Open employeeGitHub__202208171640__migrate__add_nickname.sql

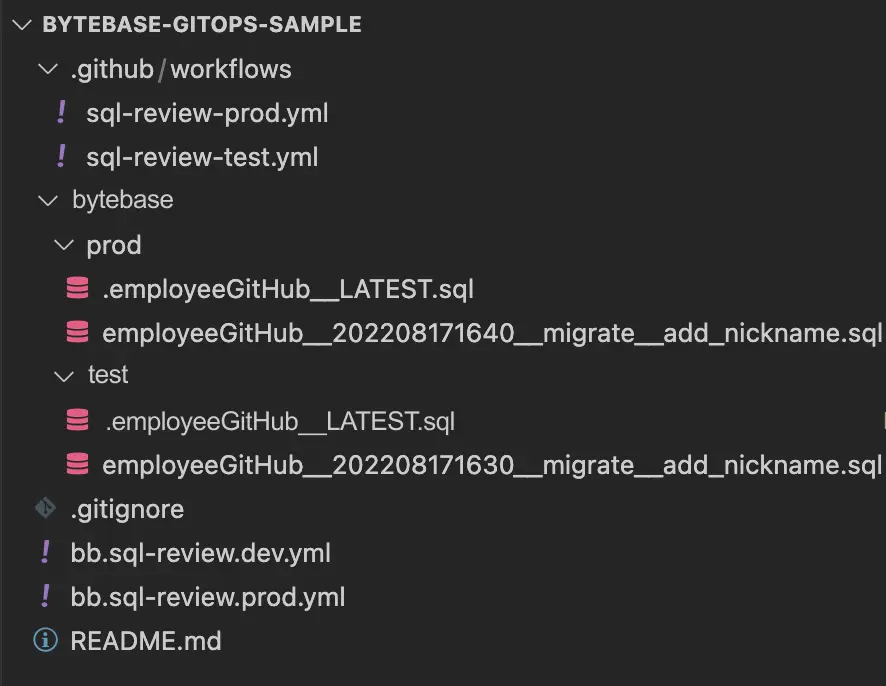pyautogui.click(x=492, y=333)
